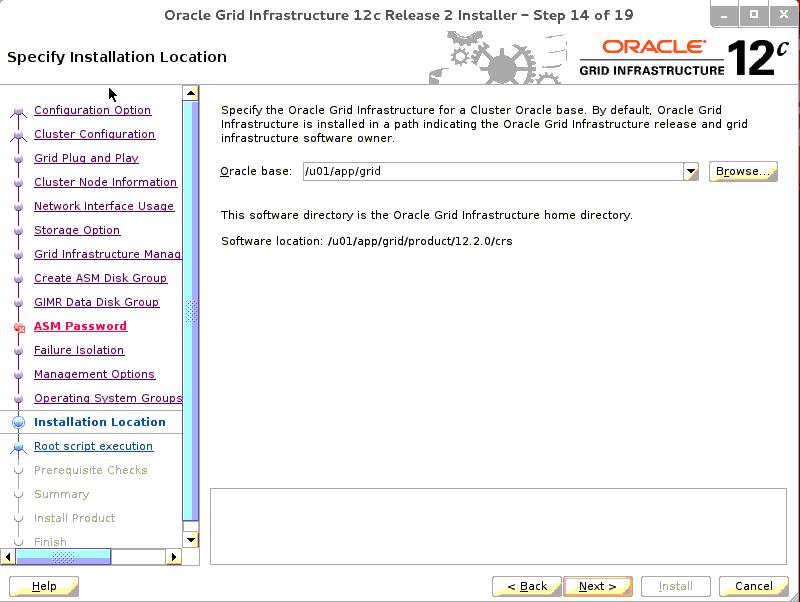
Task: Open Grid Infrastructure Management step
Action: pyautogui.click(x=108, y=254)
